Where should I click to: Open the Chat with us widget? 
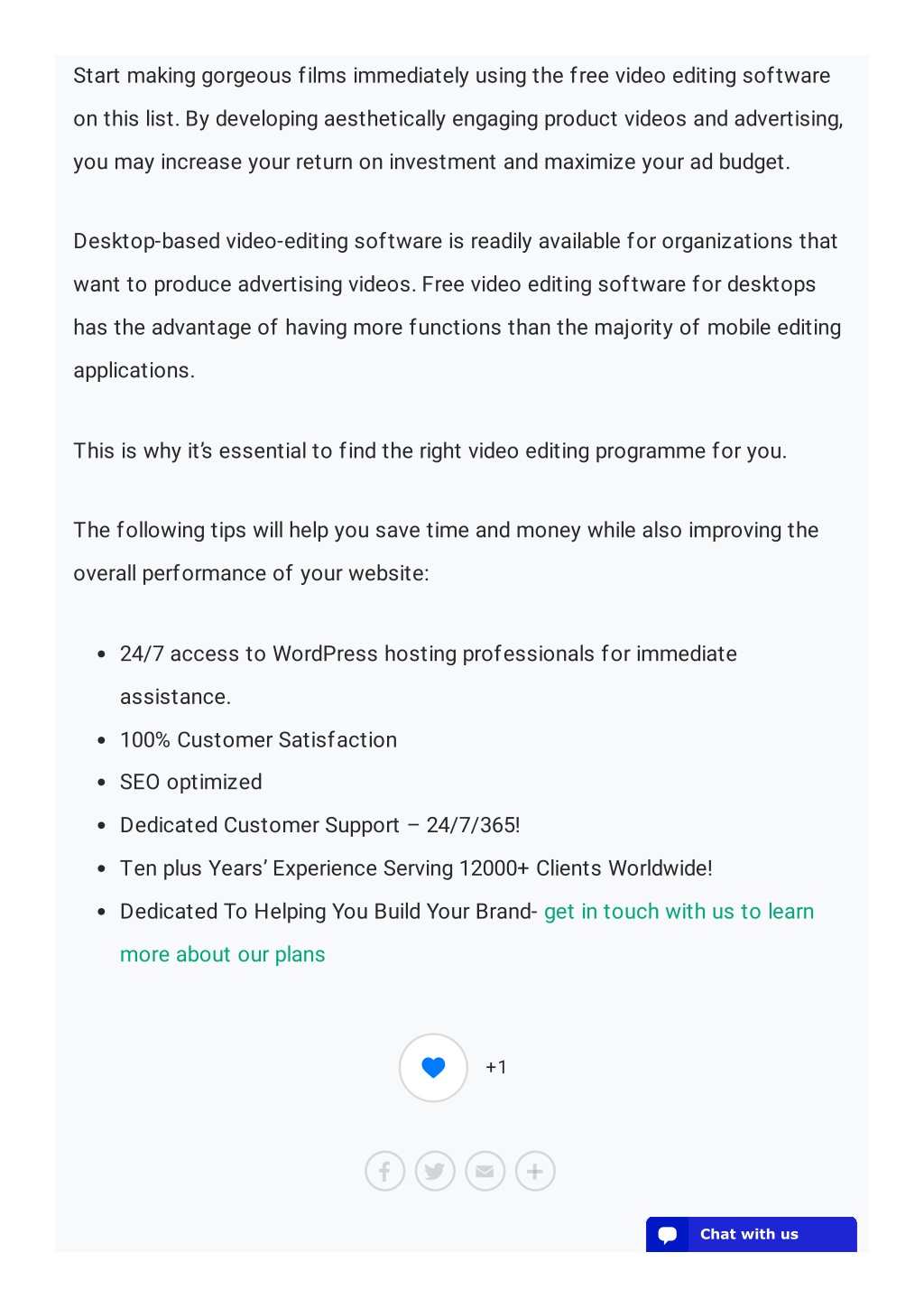752,1234
